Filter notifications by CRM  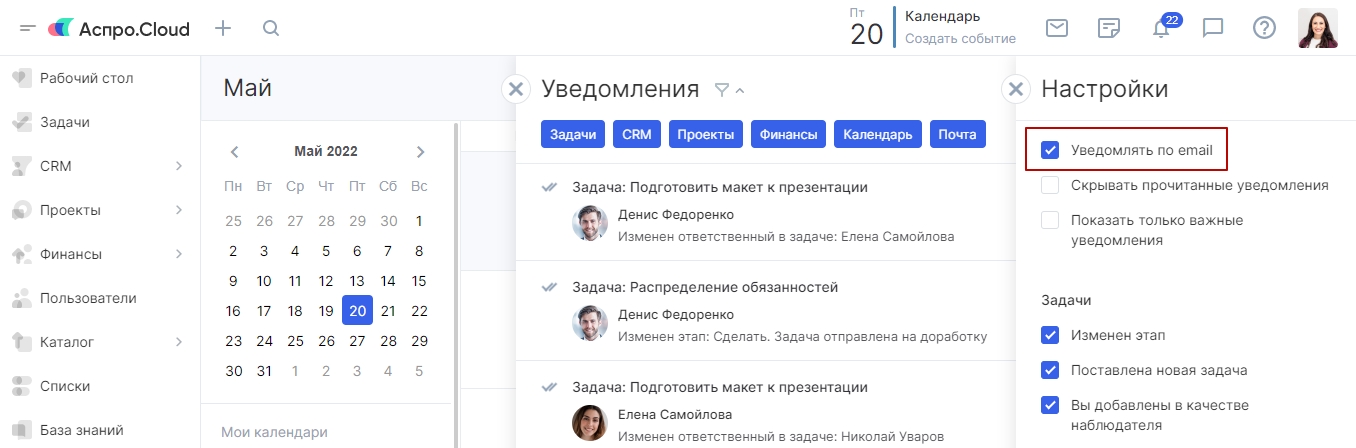point(637,135)
